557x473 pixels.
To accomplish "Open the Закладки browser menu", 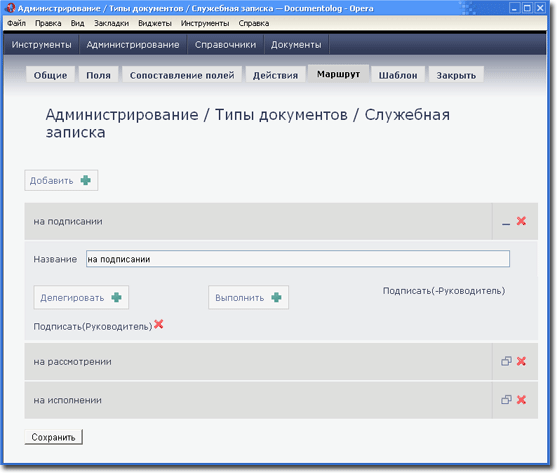I will (x=111, y=23).
